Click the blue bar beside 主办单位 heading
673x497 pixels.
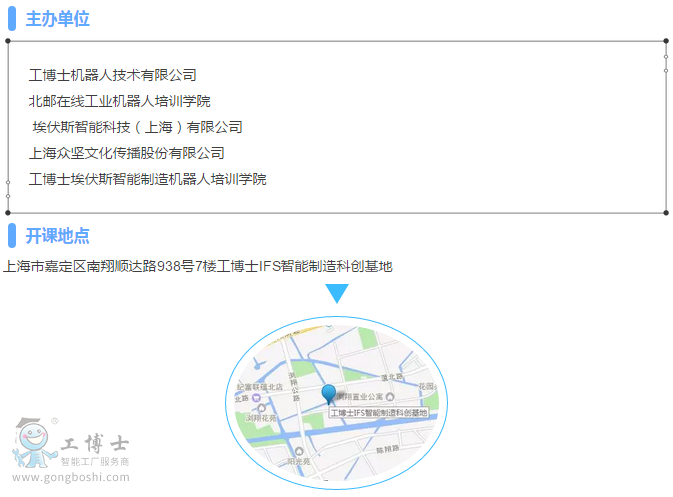[x=11, y=19]
